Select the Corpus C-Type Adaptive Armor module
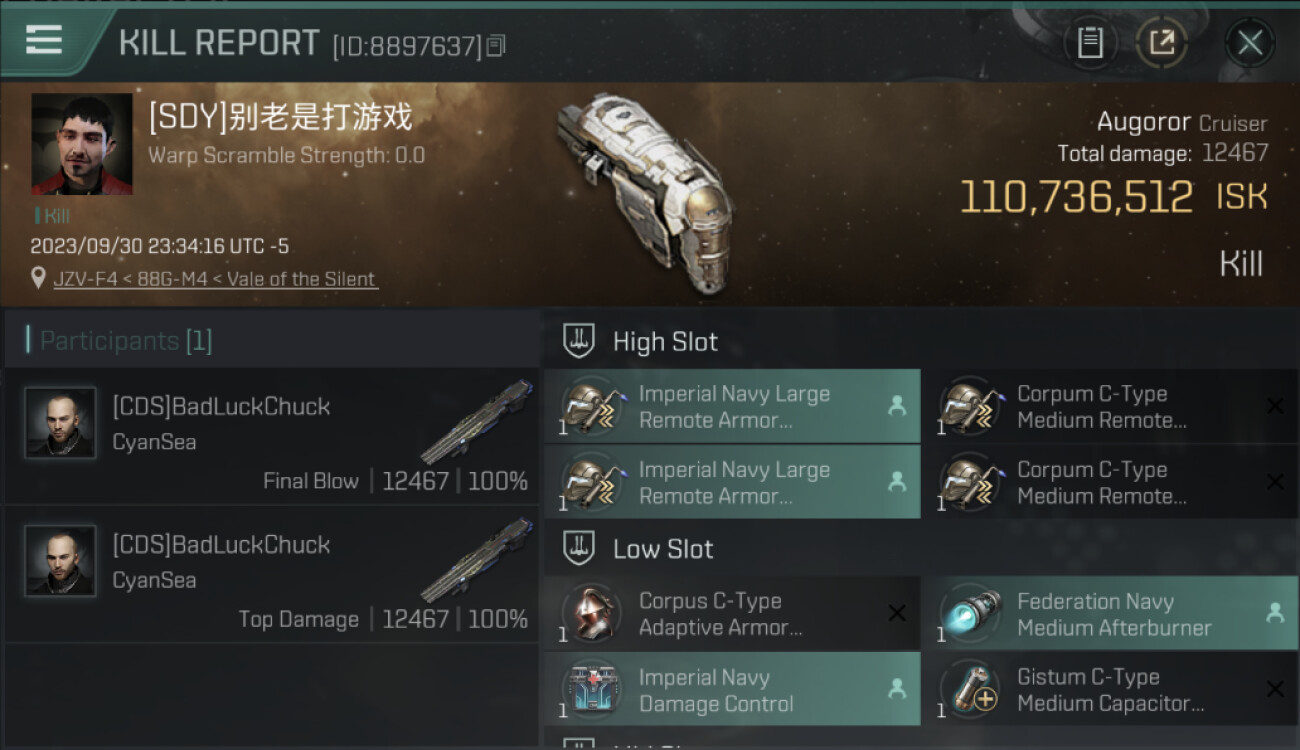The height and width of the screenshot is (750, 1300). [732, 614]
